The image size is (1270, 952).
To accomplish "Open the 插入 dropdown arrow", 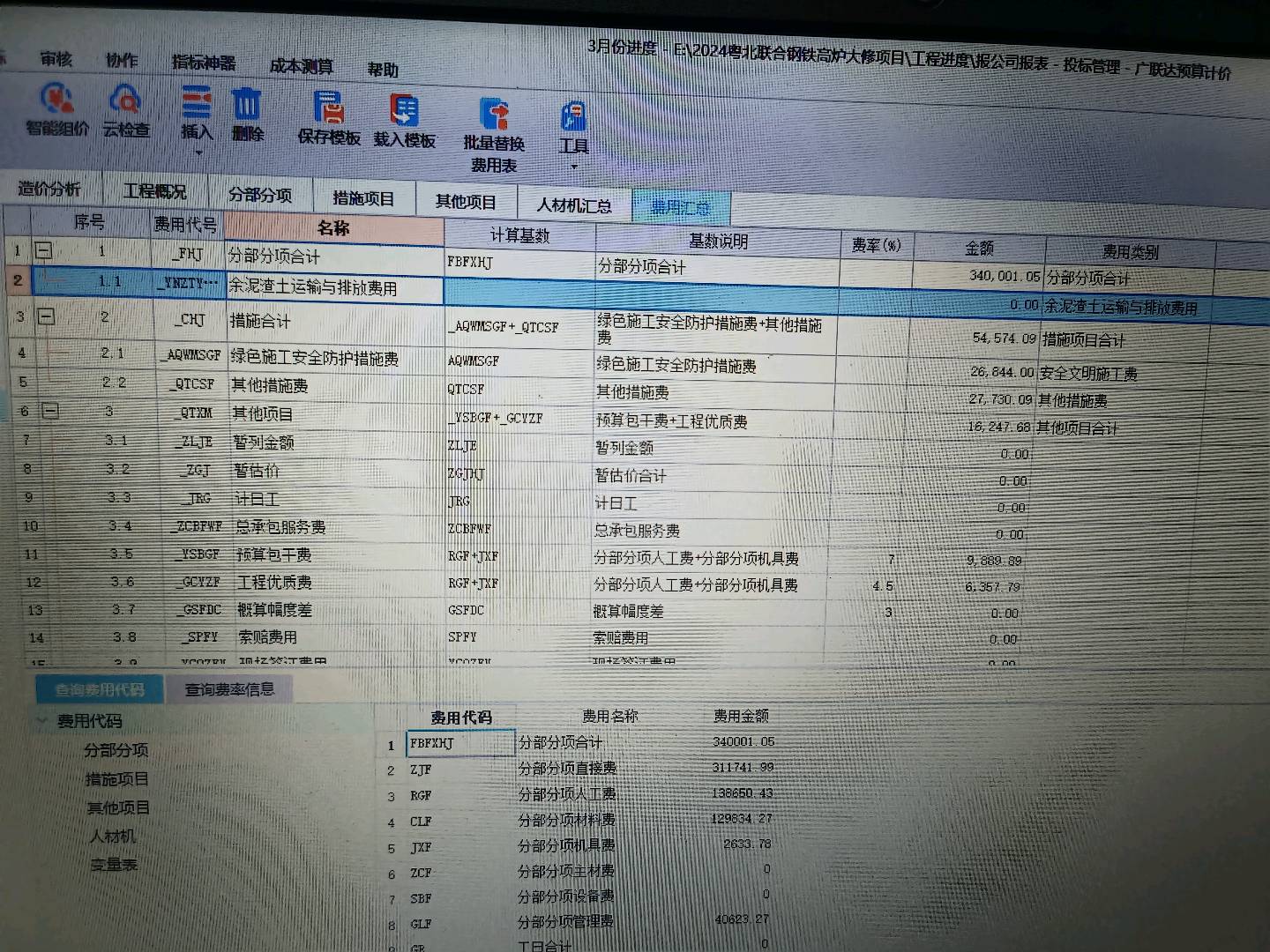I will click(198, 152).
